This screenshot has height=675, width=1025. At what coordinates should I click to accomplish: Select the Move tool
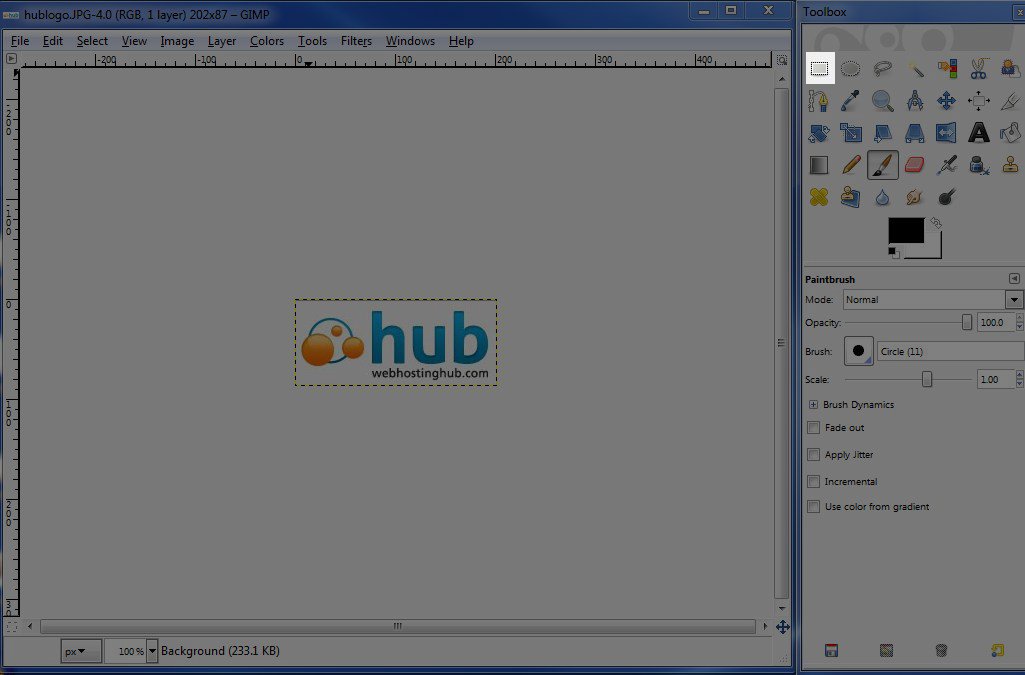click(x=946, y=101)
